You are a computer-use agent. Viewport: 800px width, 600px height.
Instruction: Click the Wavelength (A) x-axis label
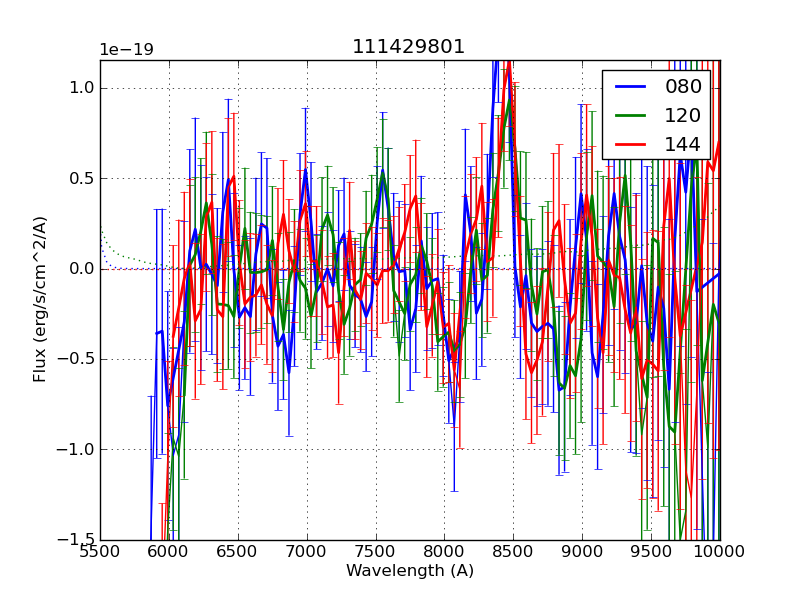(x=410, y=571)
